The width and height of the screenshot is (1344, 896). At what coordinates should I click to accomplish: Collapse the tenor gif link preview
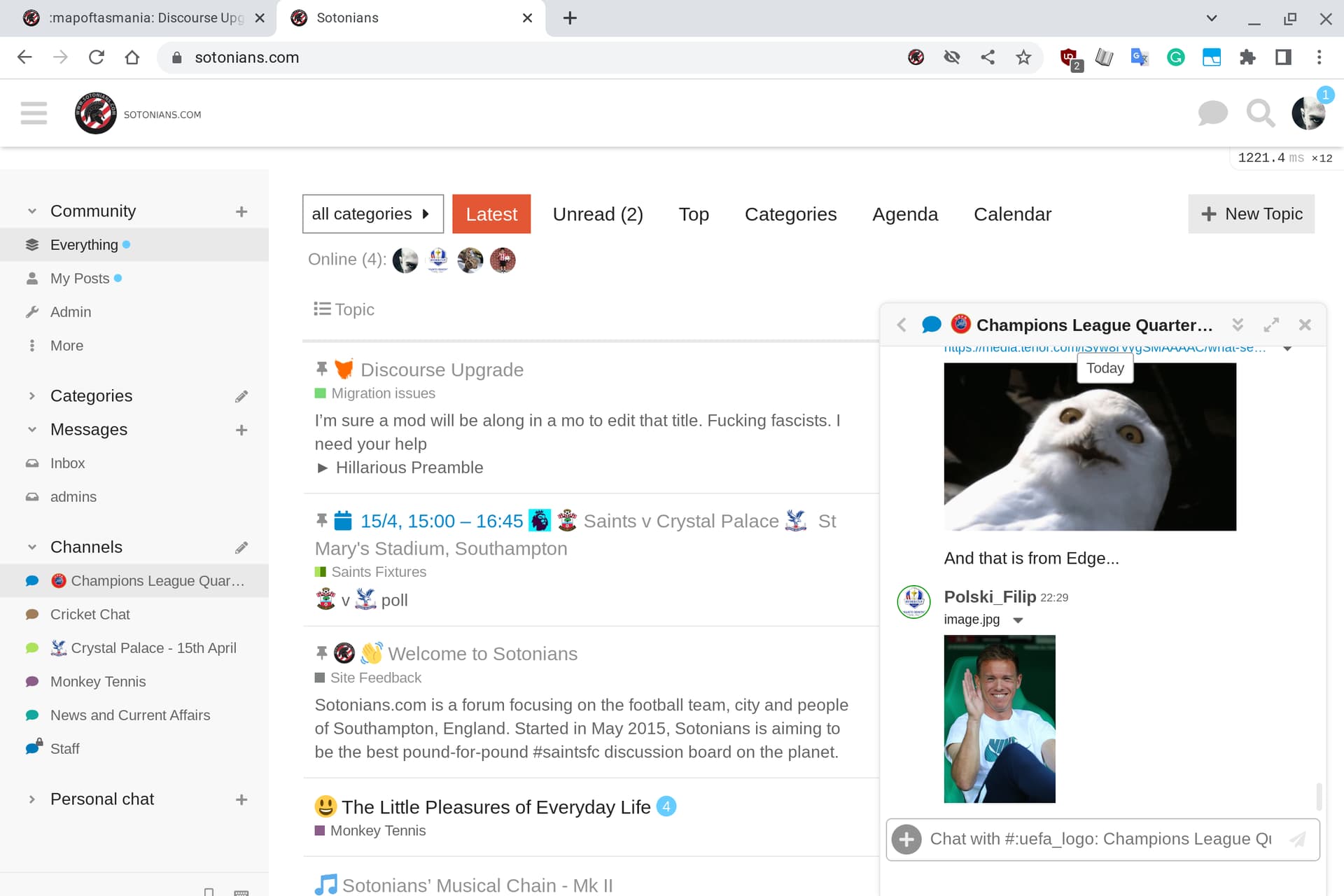[1287, 349]
